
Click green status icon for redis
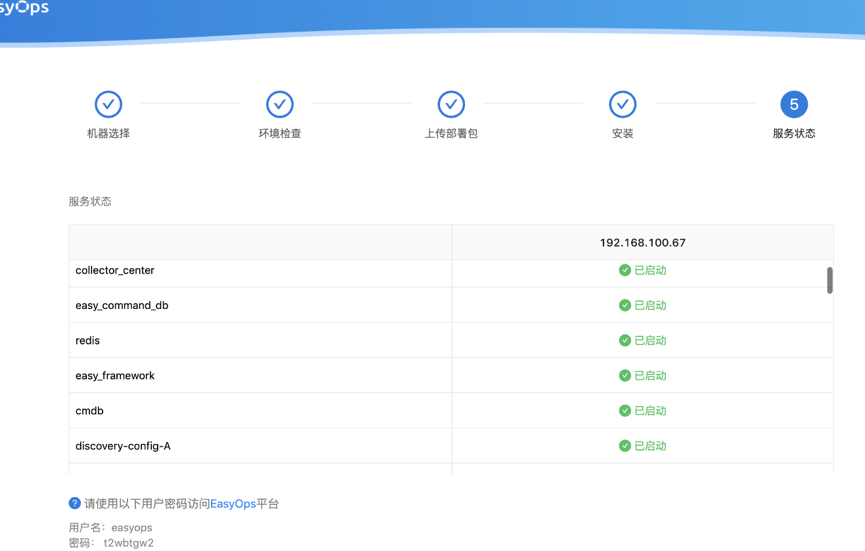pos(624,340)
